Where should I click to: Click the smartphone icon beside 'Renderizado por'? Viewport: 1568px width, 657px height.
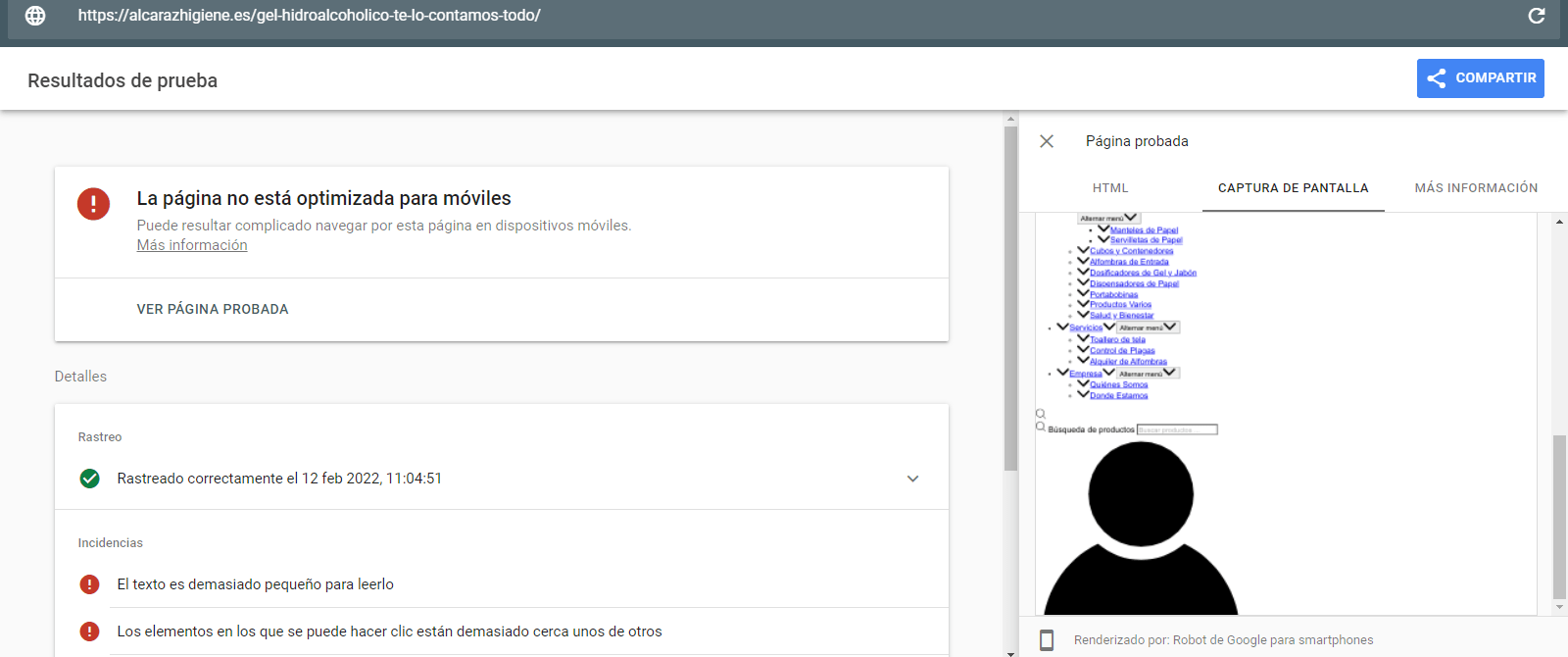(x=1047, y=640)
